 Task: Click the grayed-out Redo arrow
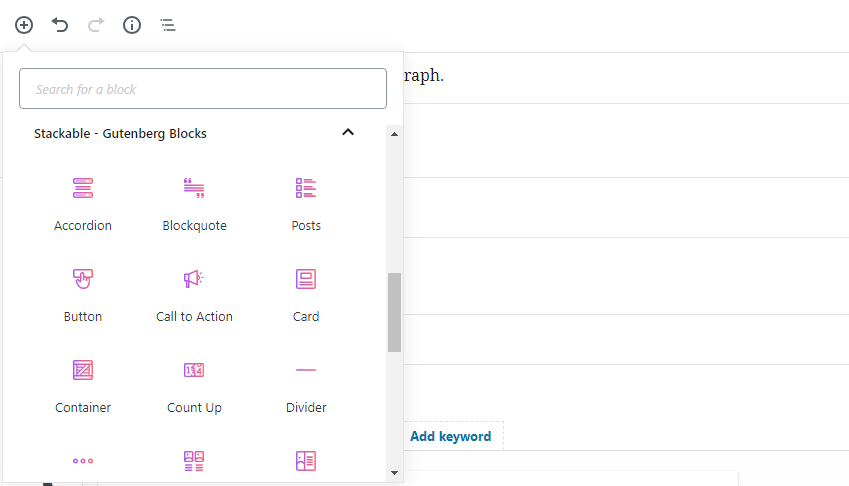[x=96, y=25]
